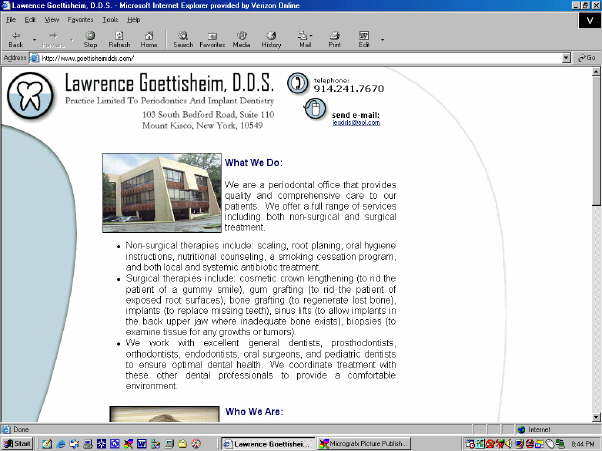Click the Verizon logo in browser corner

[x=590, y=20]
